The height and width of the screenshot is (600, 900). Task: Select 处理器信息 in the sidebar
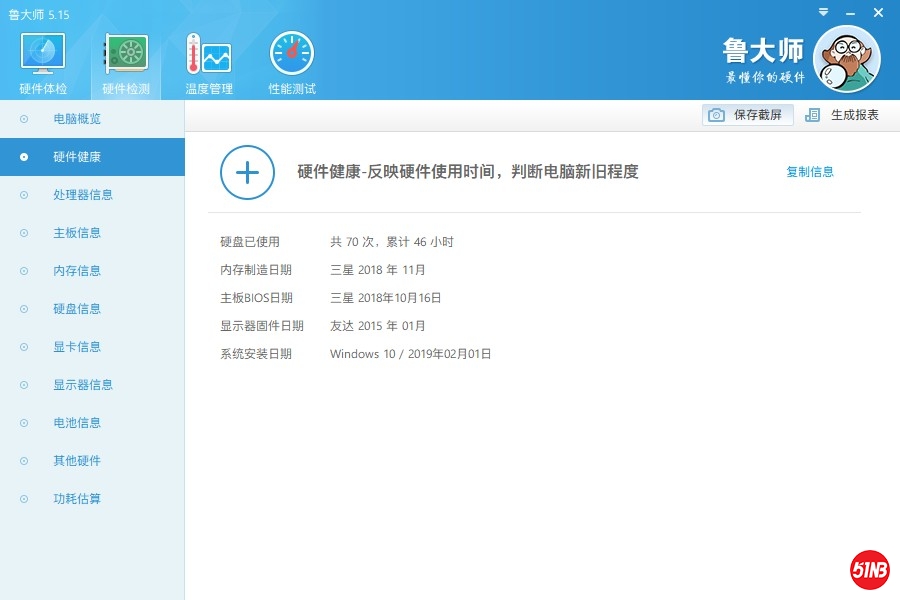point(83,195)
